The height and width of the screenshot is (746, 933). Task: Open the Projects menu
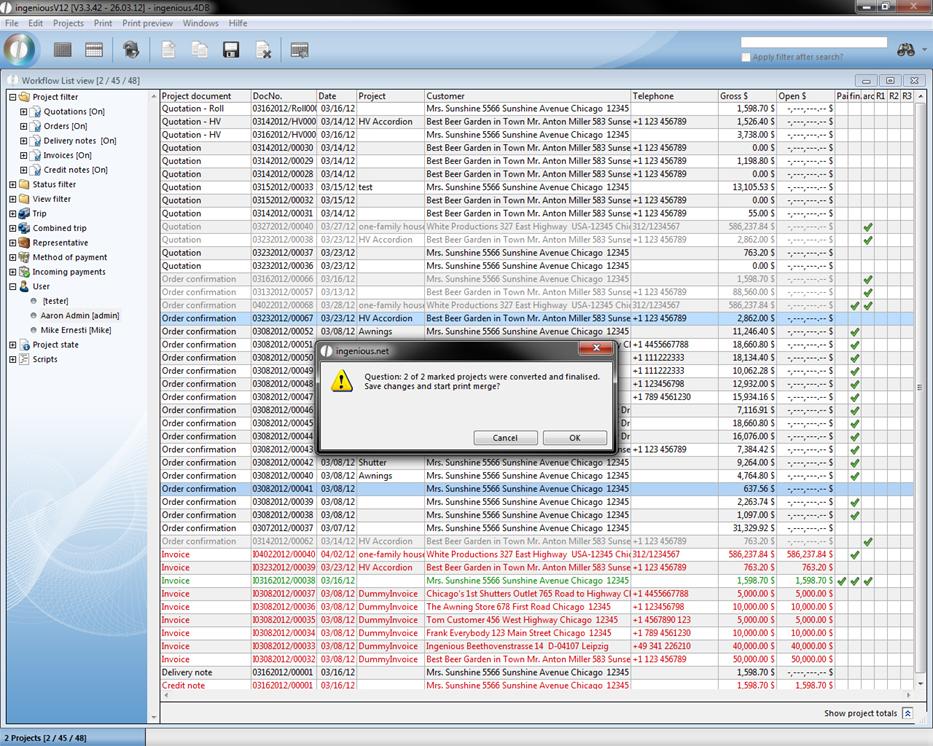[68, 23]
